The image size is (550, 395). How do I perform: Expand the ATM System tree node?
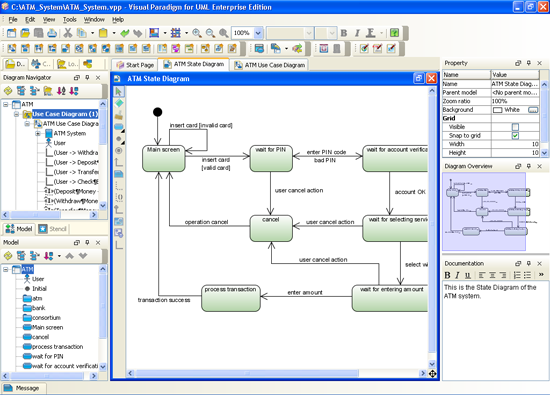pos(38,133)
